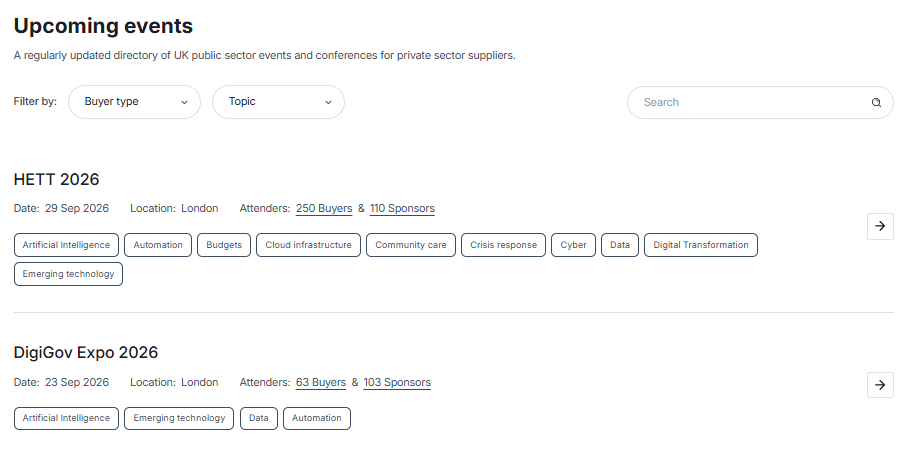Select the Community care topic tag
The image size is (906, 454).
pos(411,245)
